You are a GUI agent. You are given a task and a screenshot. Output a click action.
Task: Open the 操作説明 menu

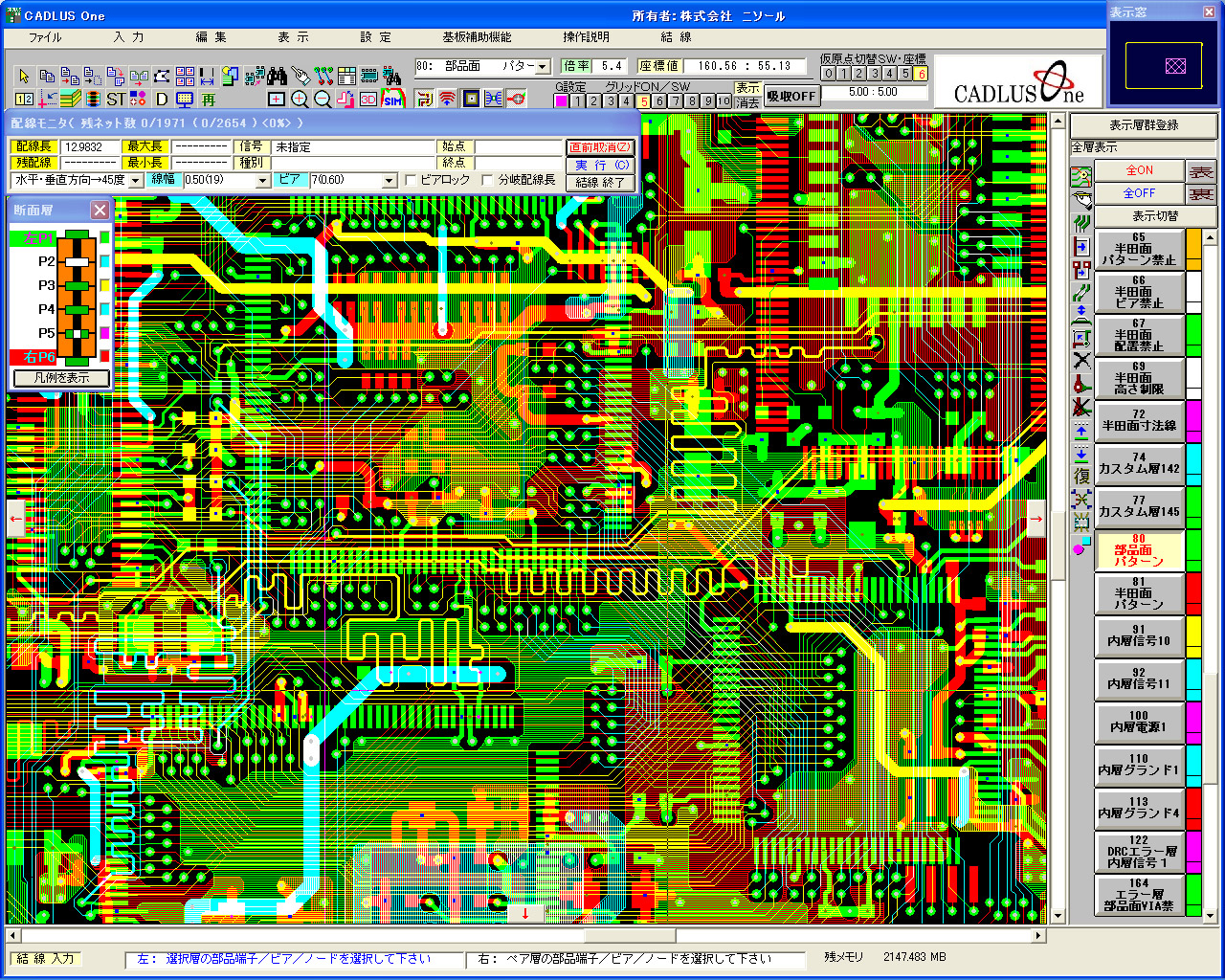point(586,37)
